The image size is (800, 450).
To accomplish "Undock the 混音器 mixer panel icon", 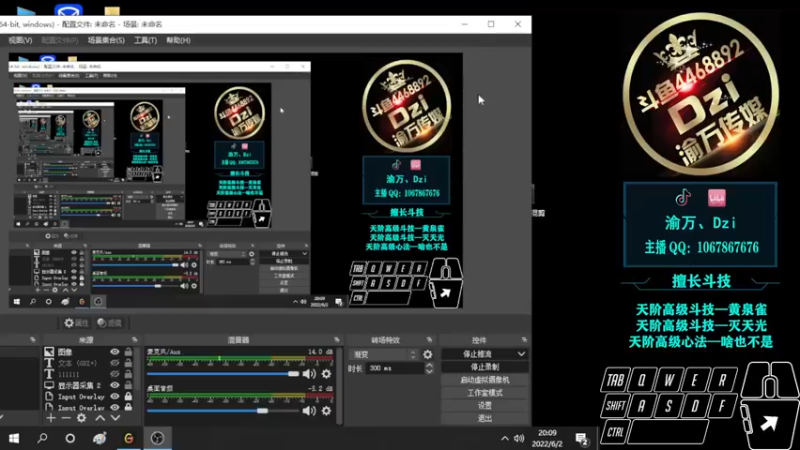I will [337, 340].
